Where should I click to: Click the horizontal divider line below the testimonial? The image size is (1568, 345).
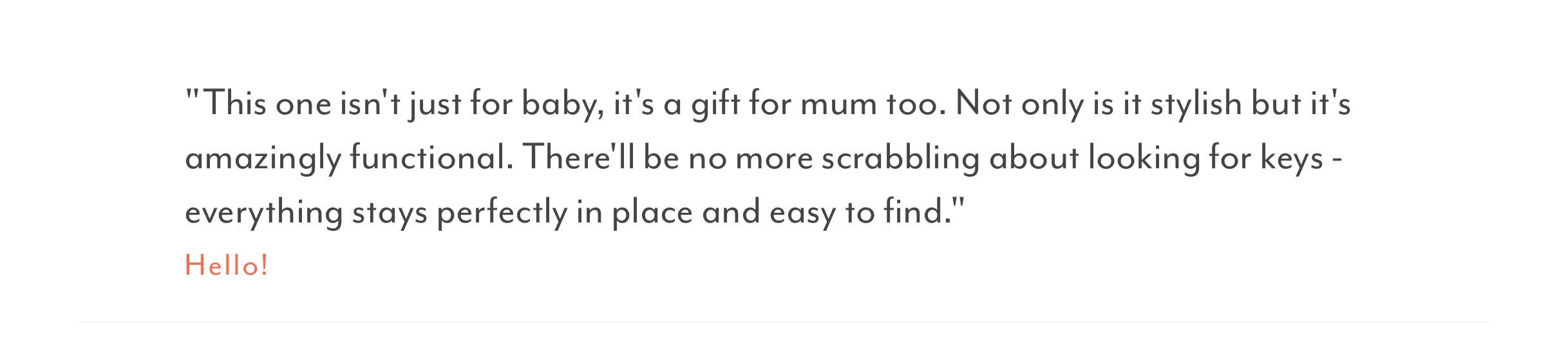coord(784,321)
